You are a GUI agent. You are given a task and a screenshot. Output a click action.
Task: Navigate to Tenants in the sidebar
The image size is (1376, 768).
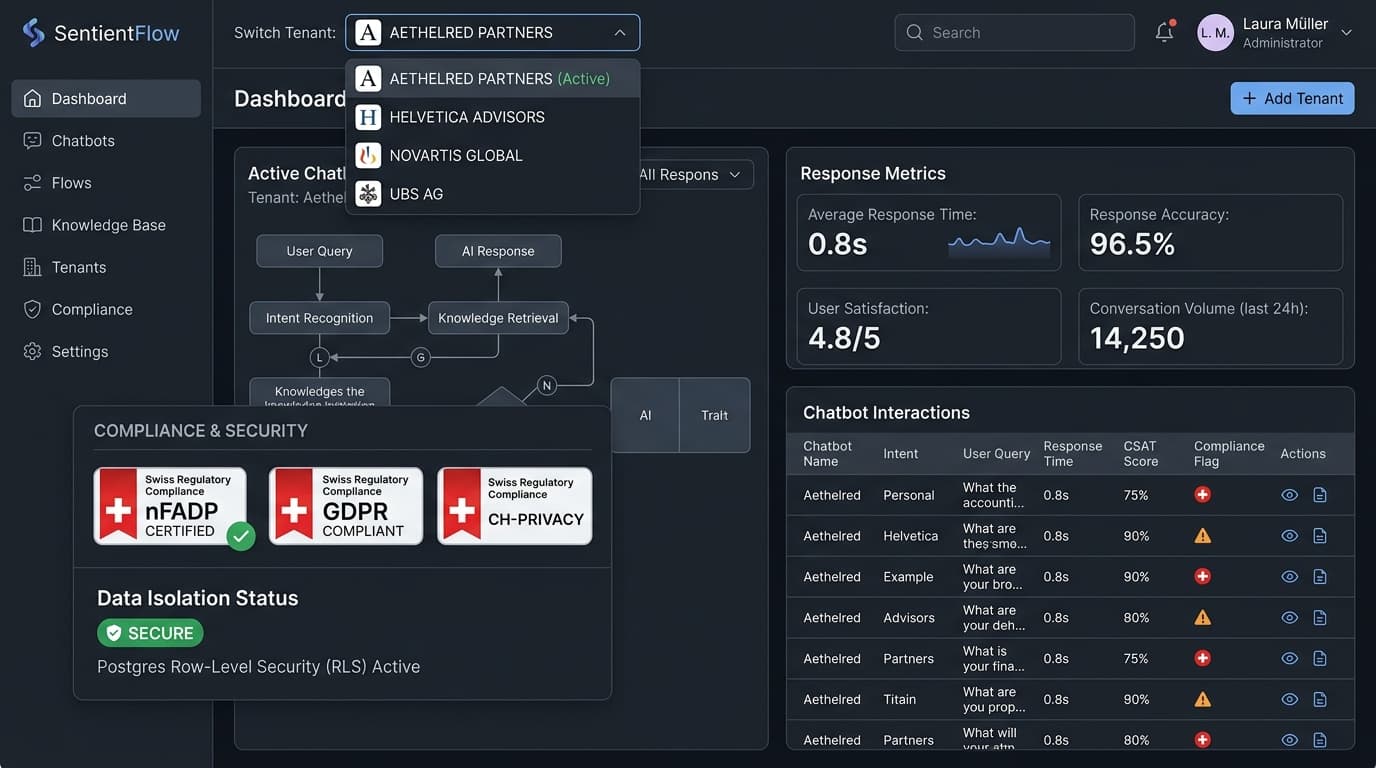105,267
